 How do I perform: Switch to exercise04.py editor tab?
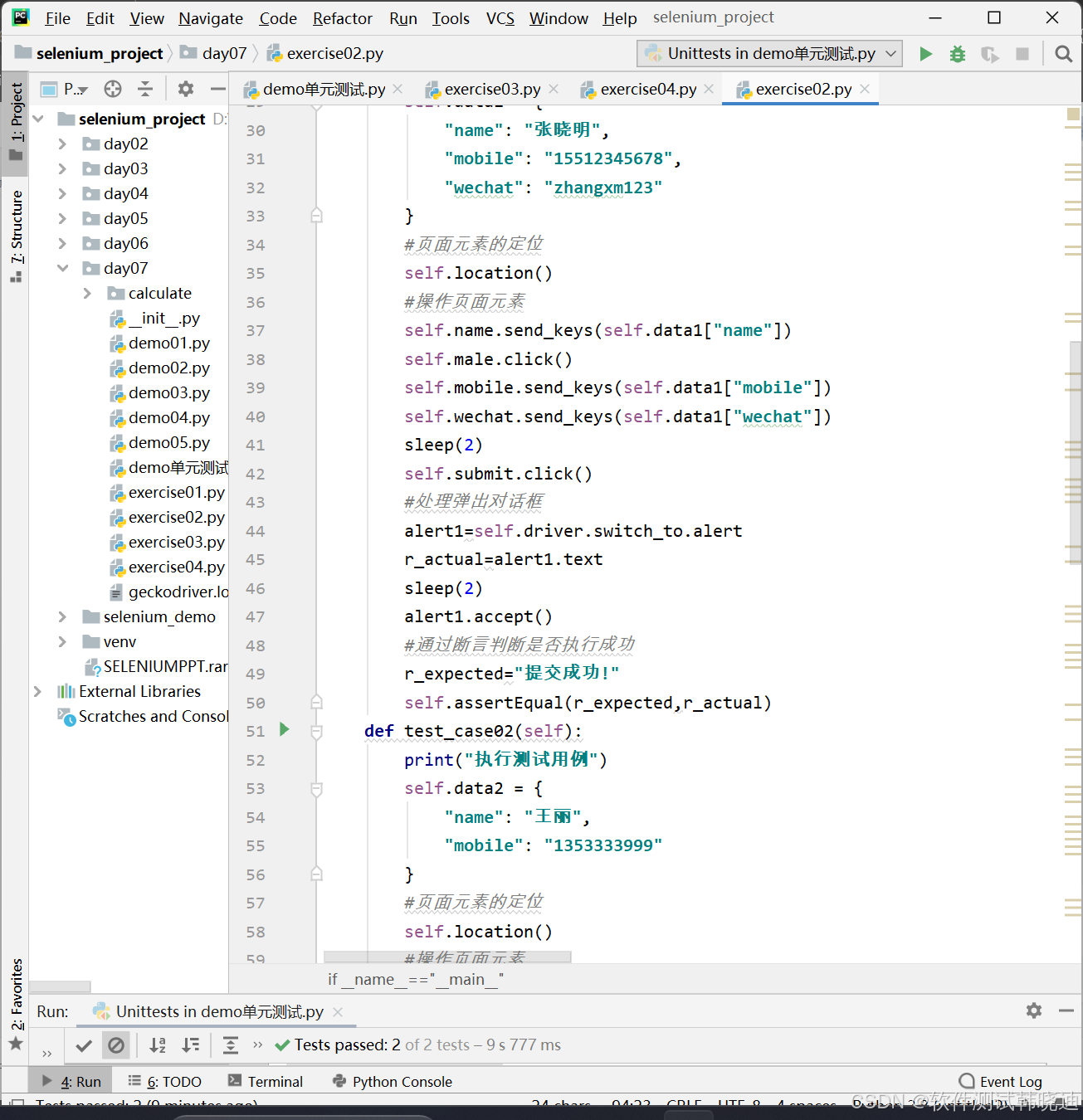pyautogui.click(x=639, y=89)
